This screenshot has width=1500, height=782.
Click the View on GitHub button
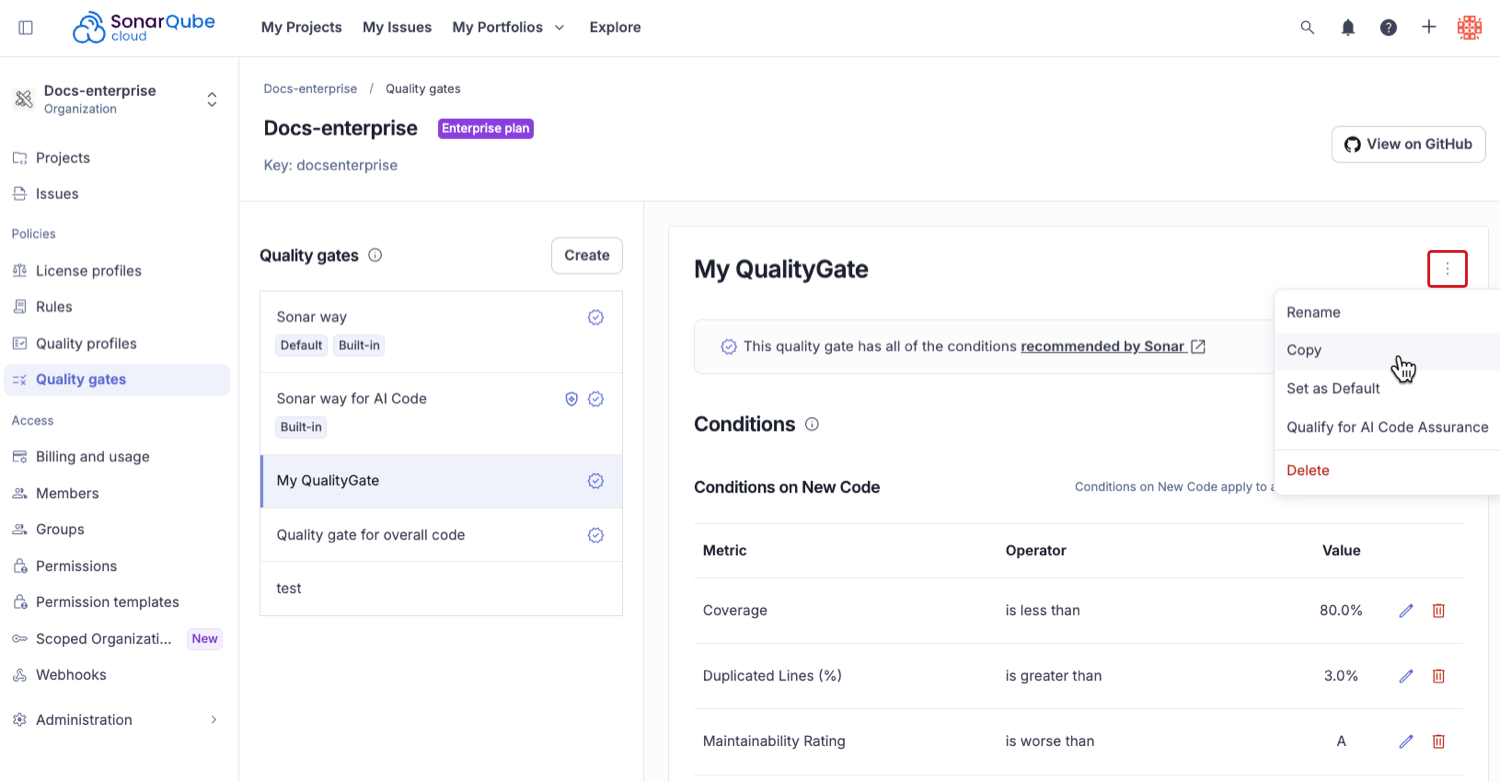1408,144
